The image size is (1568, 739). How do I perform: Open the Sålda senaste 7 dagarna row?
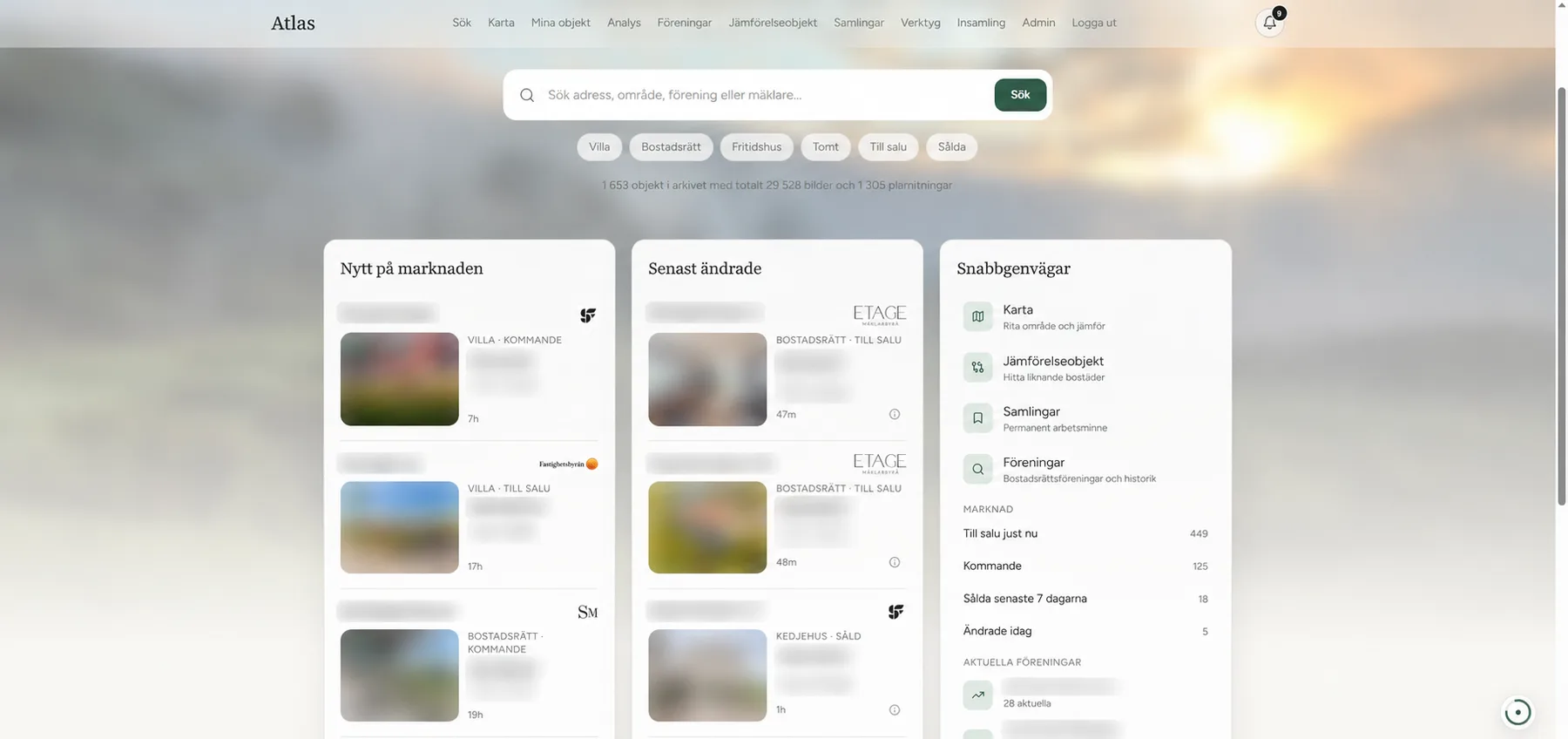1085,599
